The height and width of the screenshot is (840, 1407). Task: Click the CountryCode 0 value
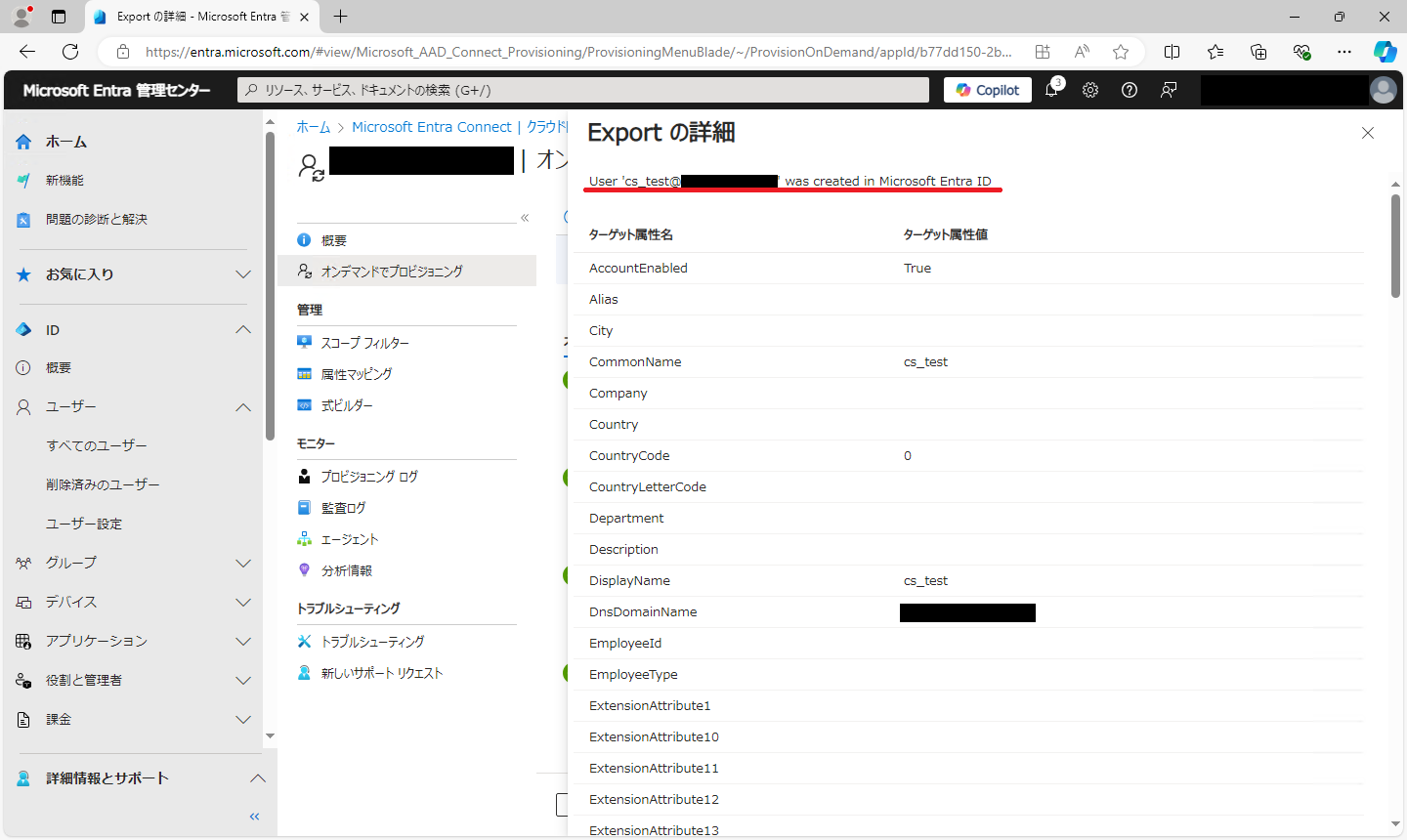[908, 456]
